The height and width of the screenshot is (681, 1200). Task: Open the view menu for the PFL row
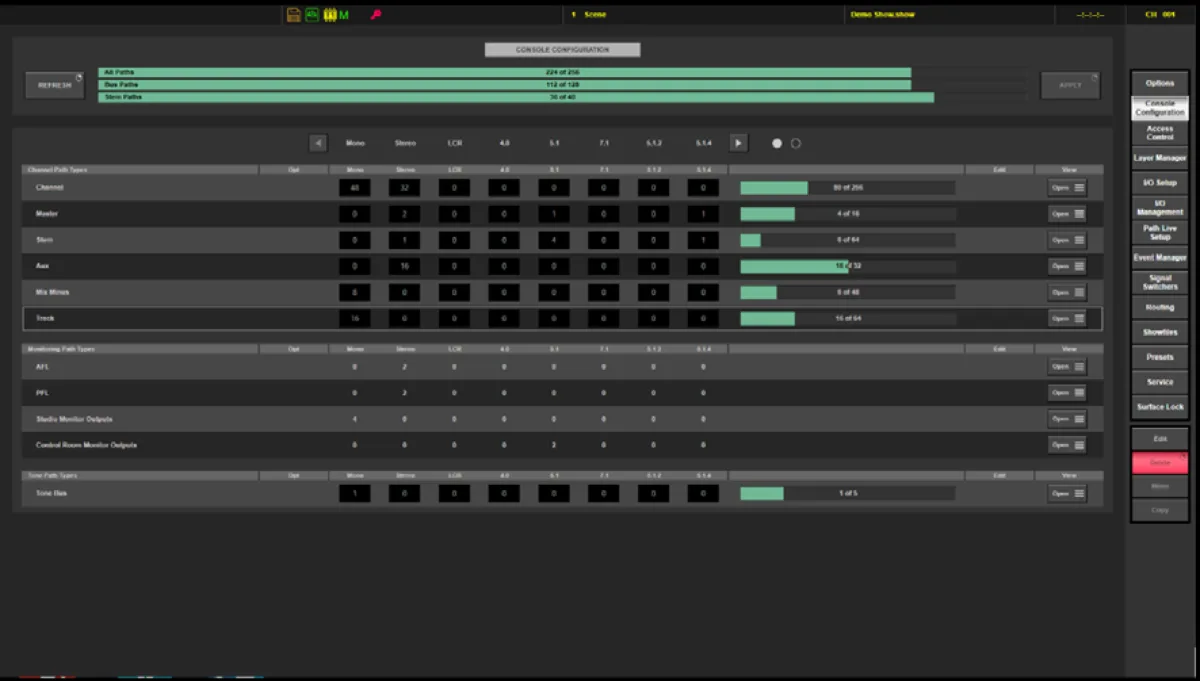point(1068,393)
